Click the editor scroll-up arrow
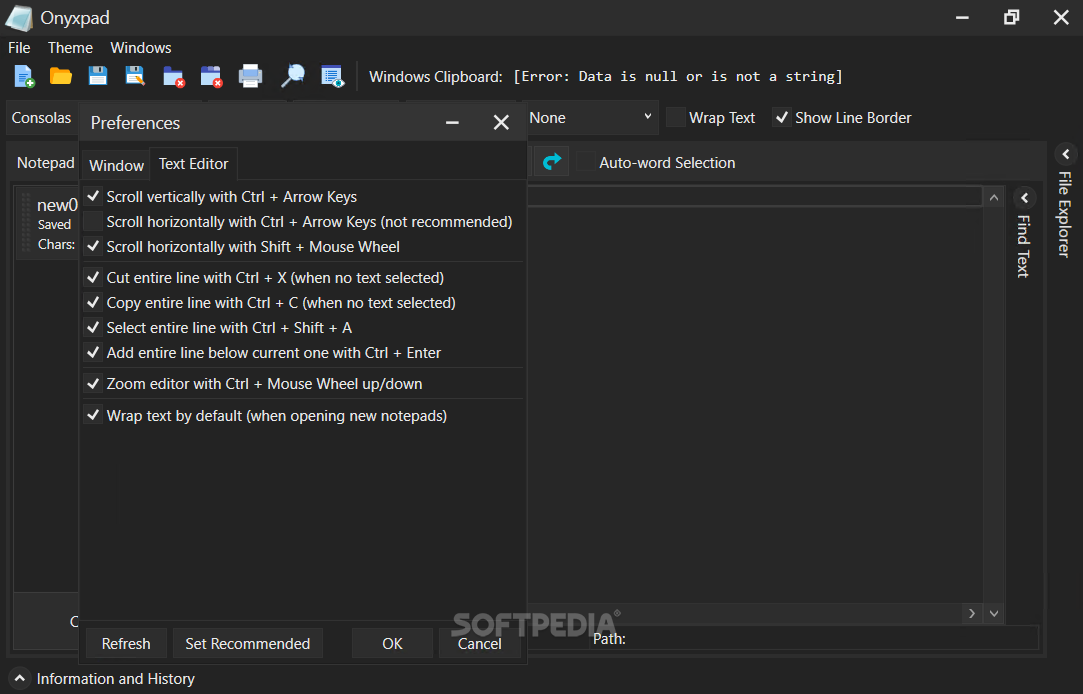 pyautogui.click(x=993, y=198)
